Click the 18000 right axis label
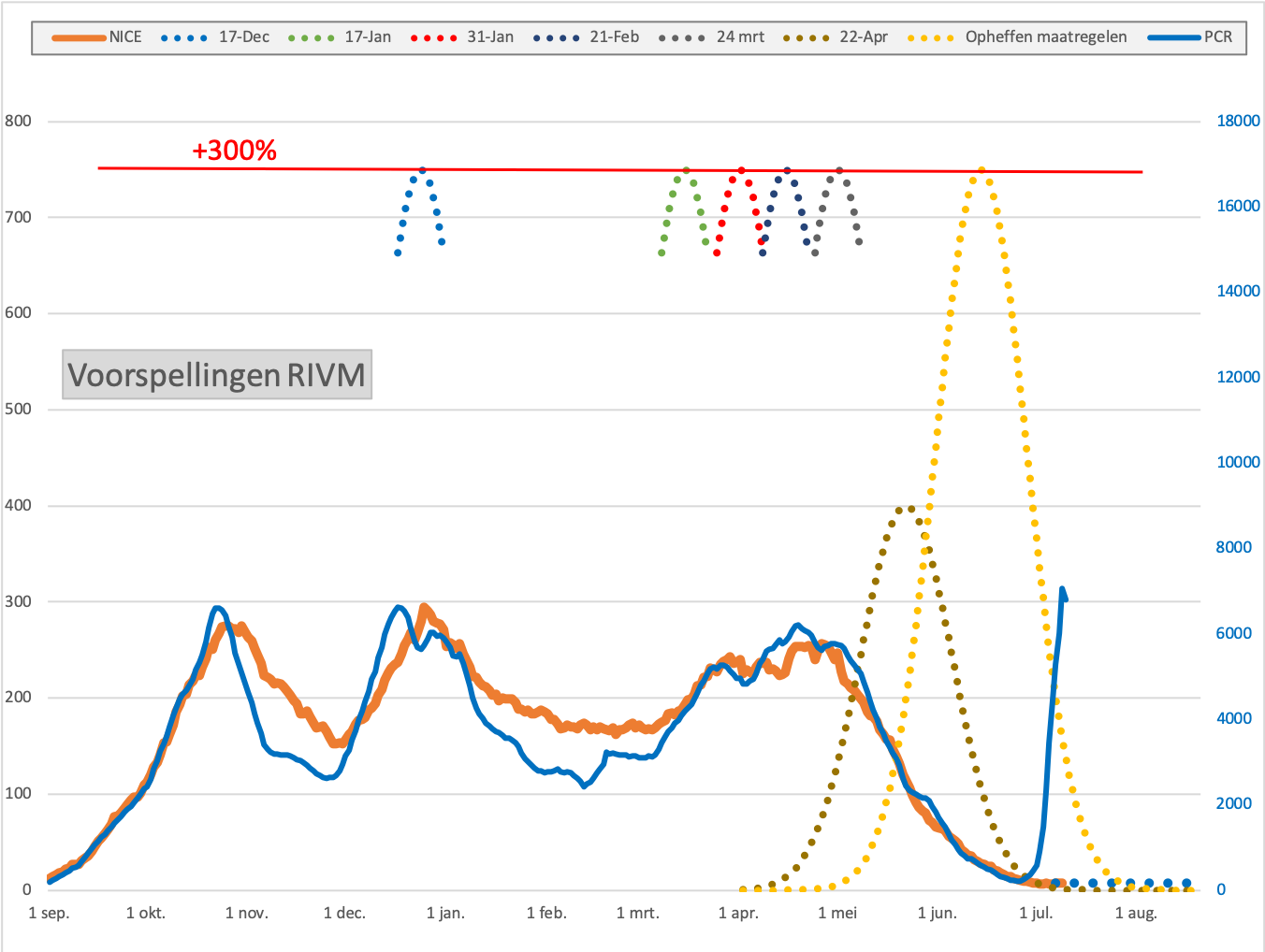 tap(1238, 121)
